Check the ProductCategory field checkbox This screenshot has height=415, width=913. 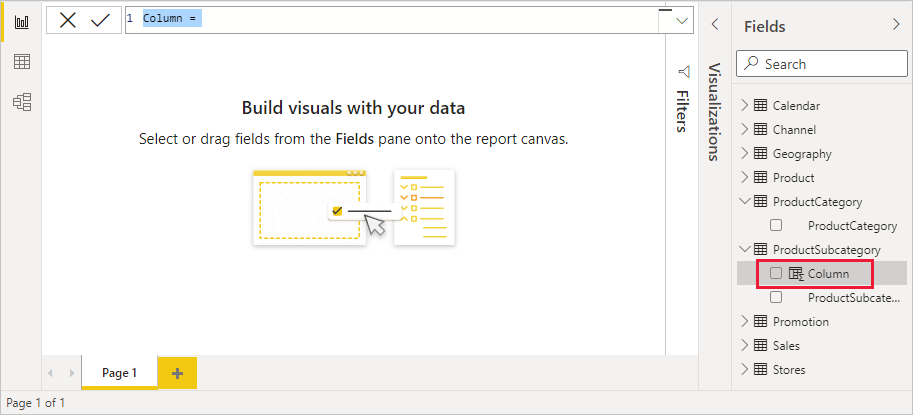click(x=776, y=226)
